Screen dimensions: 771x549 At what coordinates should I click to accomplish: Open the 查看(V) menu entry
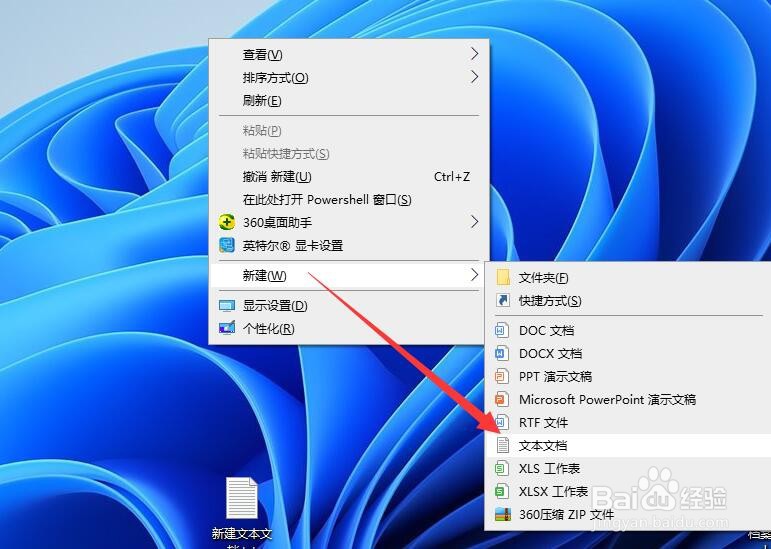tap(349, 55)
